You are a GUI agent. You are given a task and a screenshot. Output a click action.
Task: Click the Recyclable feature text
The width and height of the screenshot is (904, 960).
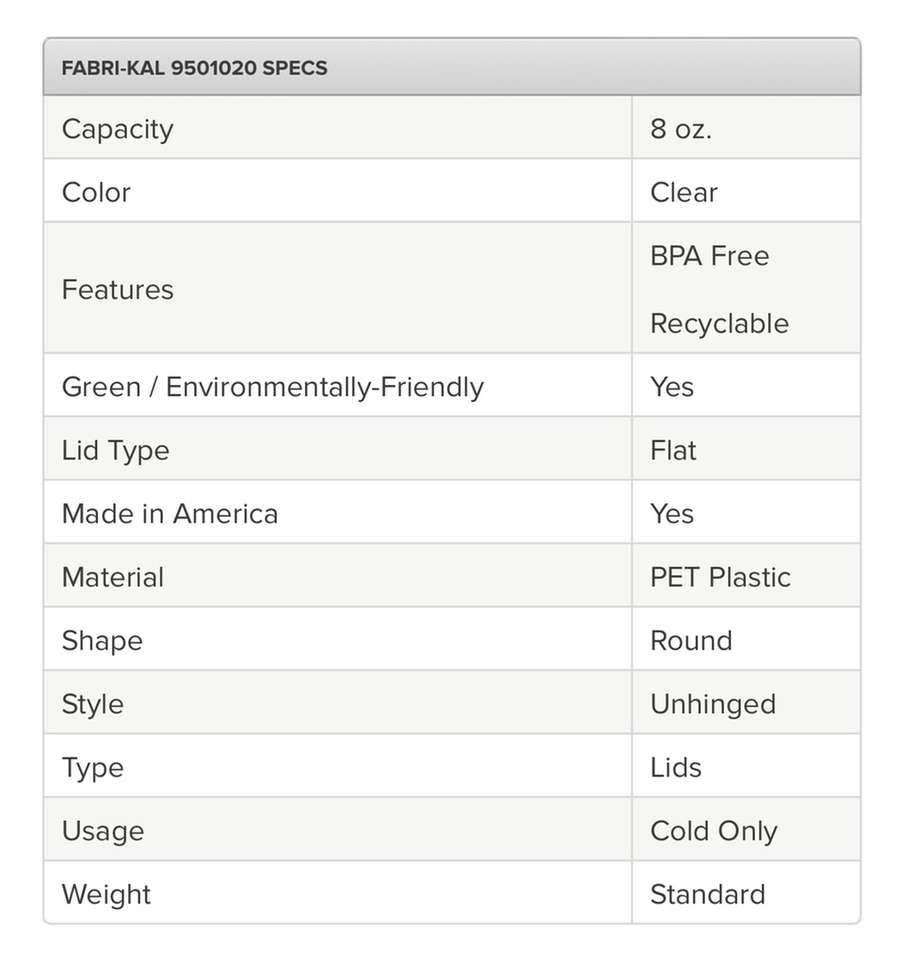(719, 323)
